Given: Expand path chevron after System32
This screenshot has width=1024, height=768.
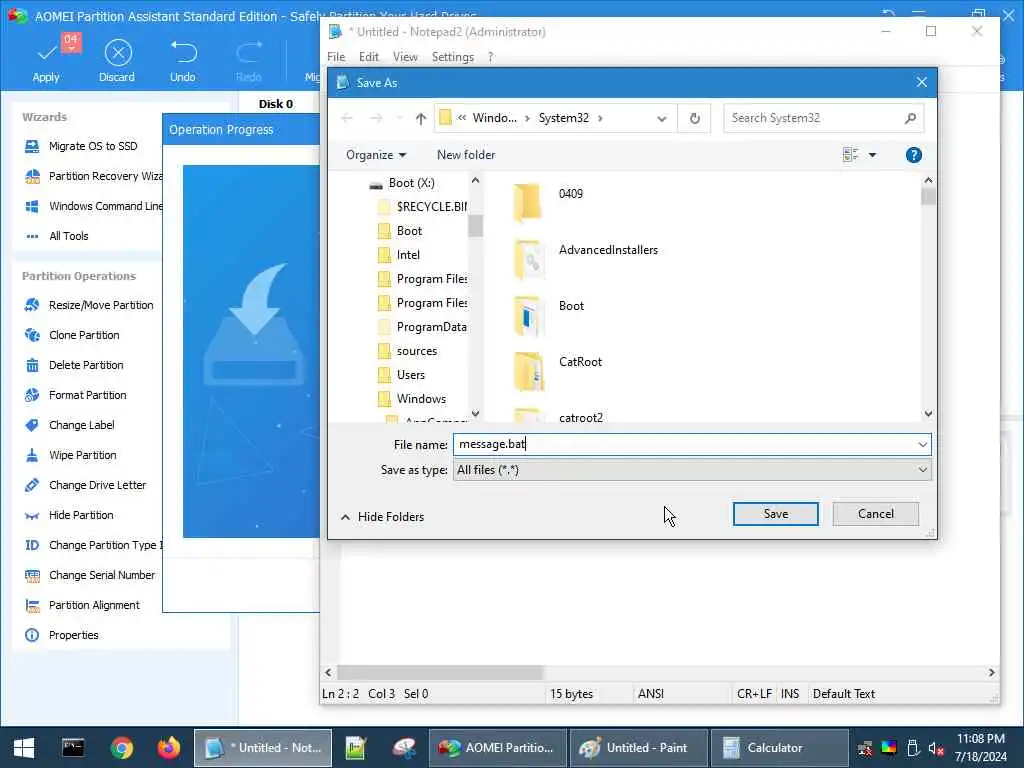Looking at the screenshot, I should click(600, 118).
